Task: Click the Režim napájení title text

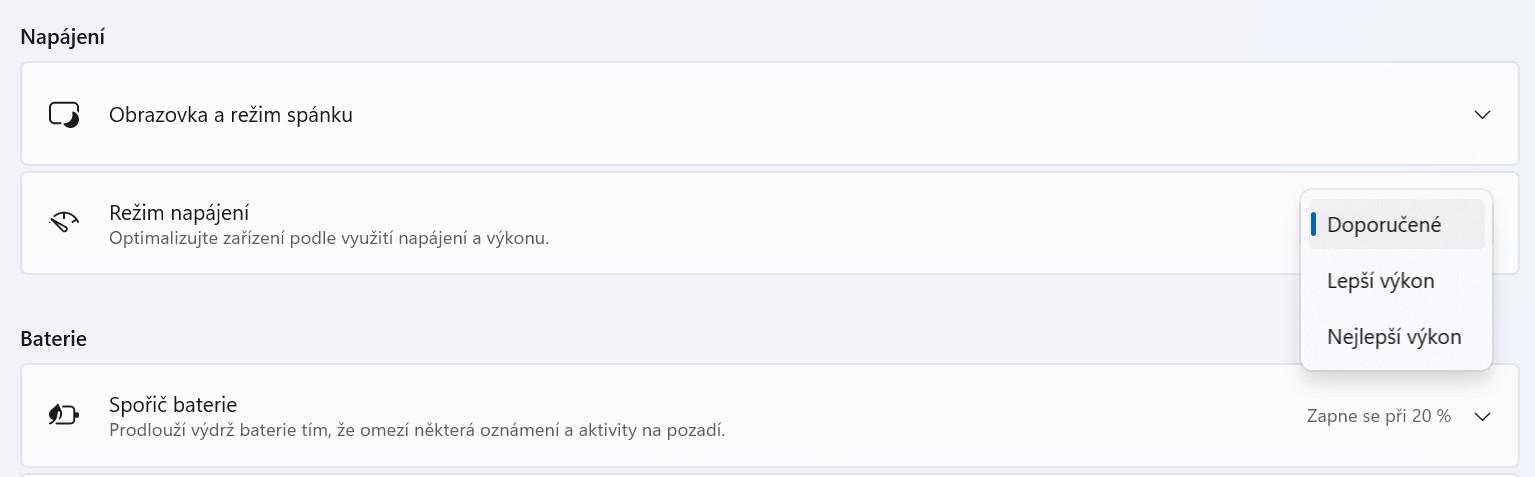Action: coord(179,212)
